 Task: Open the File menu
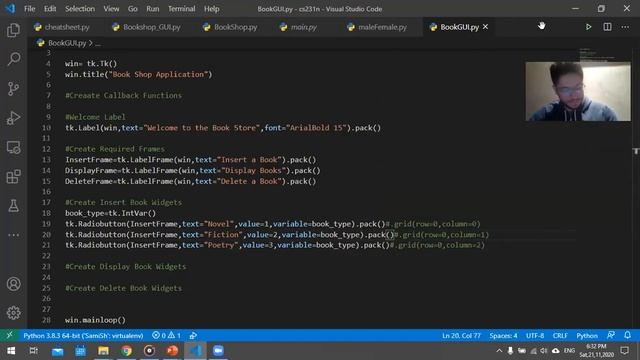pyautogui.click(x=29, y=9)
